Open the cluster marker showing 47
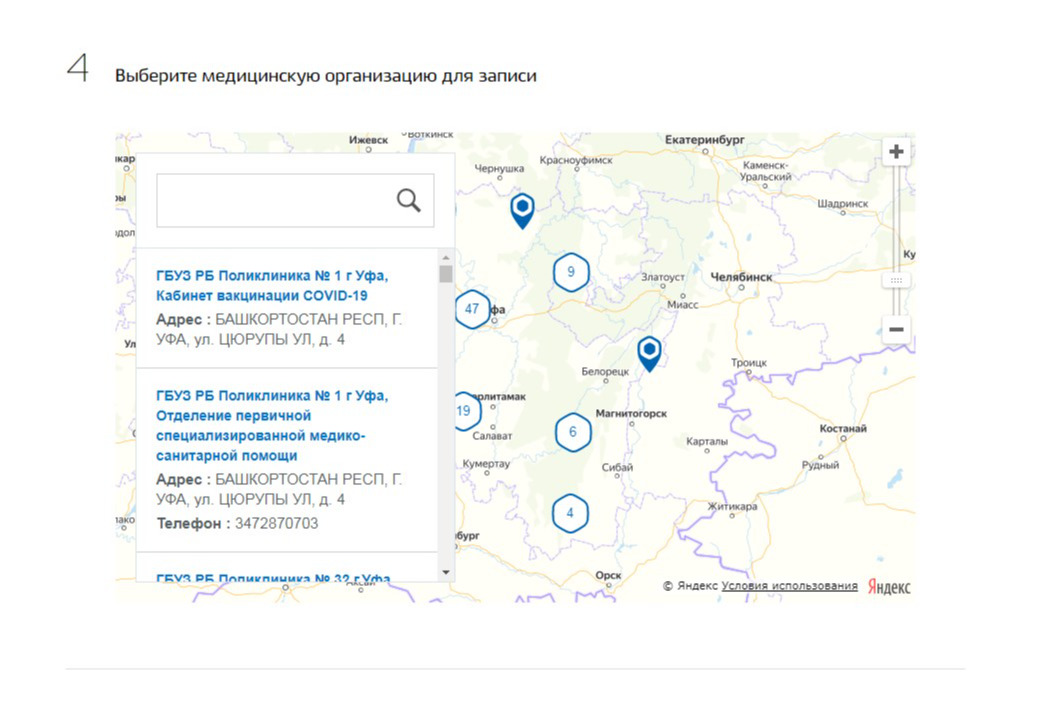The width and height of the screenshot is (1052, 701). (x=472, y=309)
